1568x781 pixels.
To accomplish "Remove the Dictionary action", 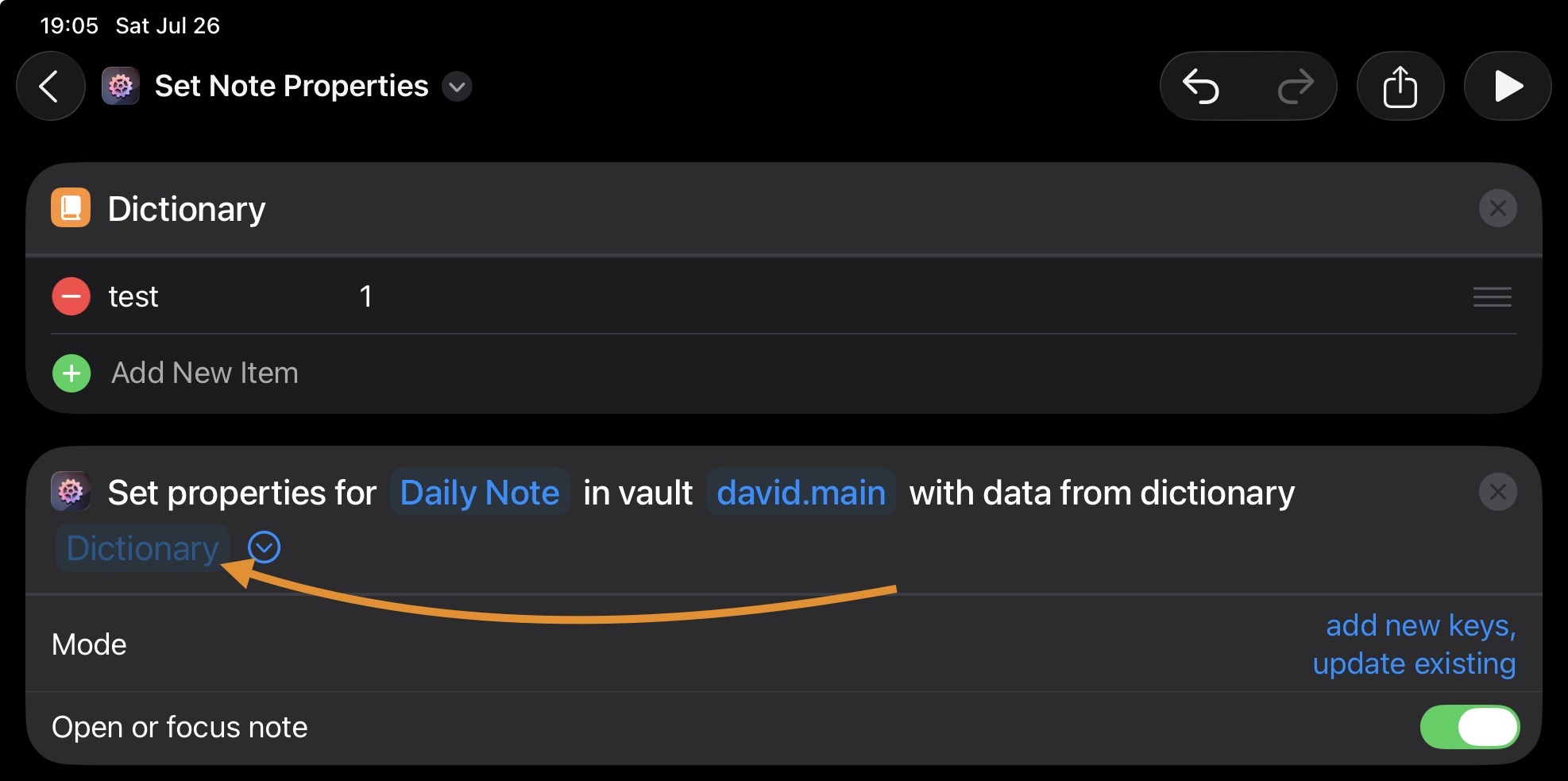I will point(1497,209).
